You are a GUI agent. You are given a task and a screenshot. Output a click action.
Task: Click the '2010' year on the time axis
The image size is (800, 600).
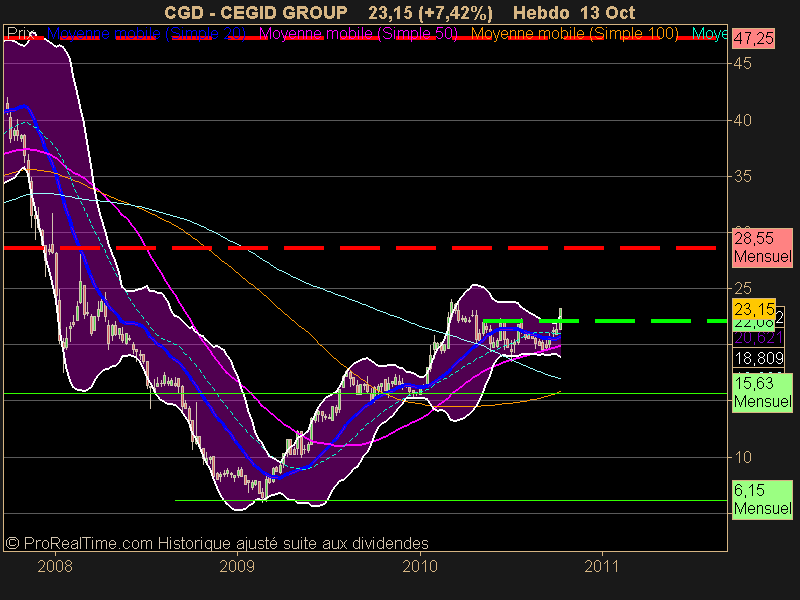pos(420,566)
